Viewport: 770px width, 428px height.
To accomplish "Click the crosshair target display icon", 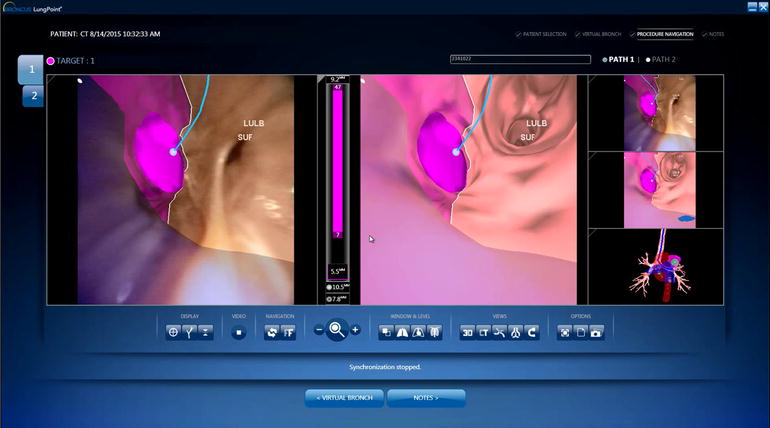I will pyautogui.click(x=173, y=332).
